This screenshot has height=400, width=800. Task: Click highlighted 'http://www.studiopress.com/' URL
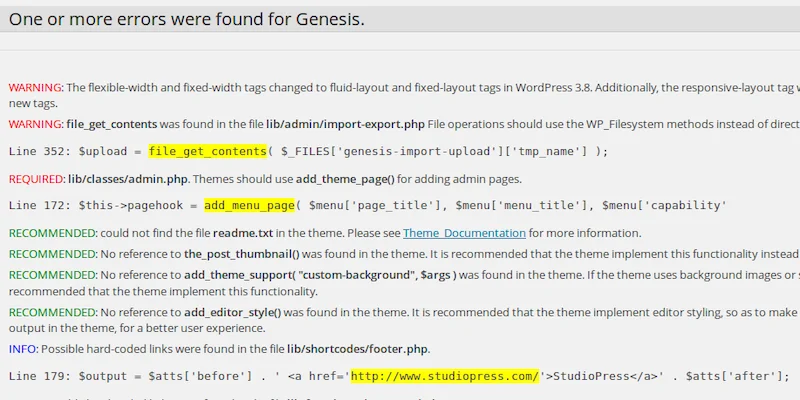(x=445, y=377)
